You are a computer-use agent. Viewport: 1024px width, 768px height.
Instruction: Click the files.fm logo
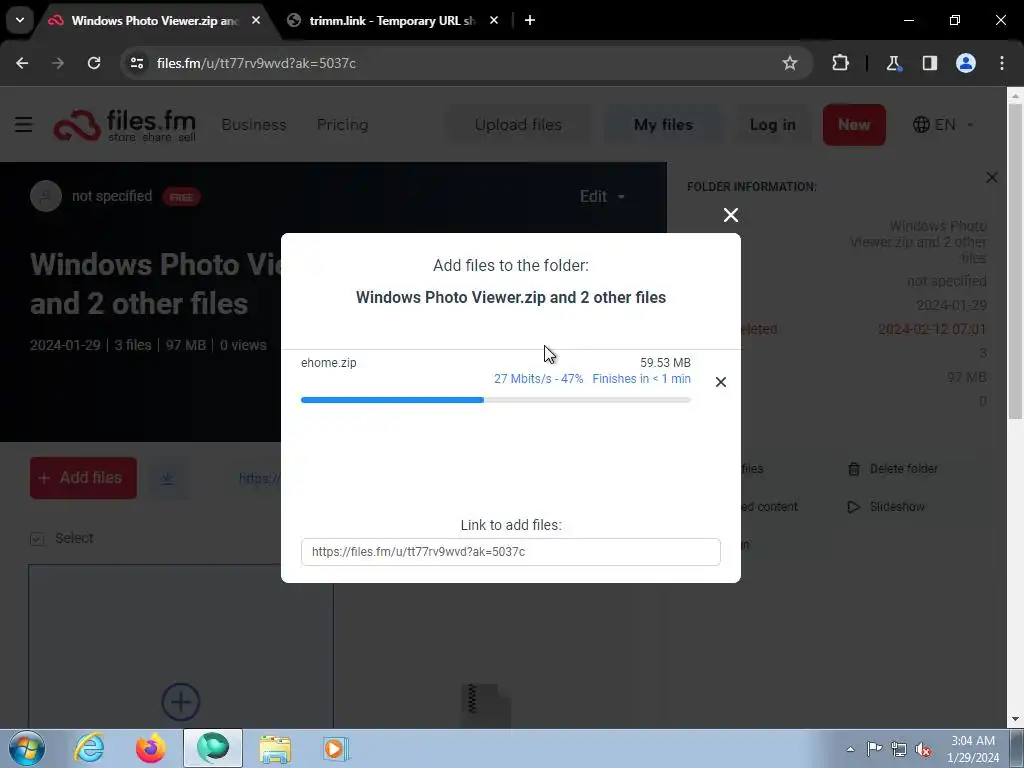point(125,125)
